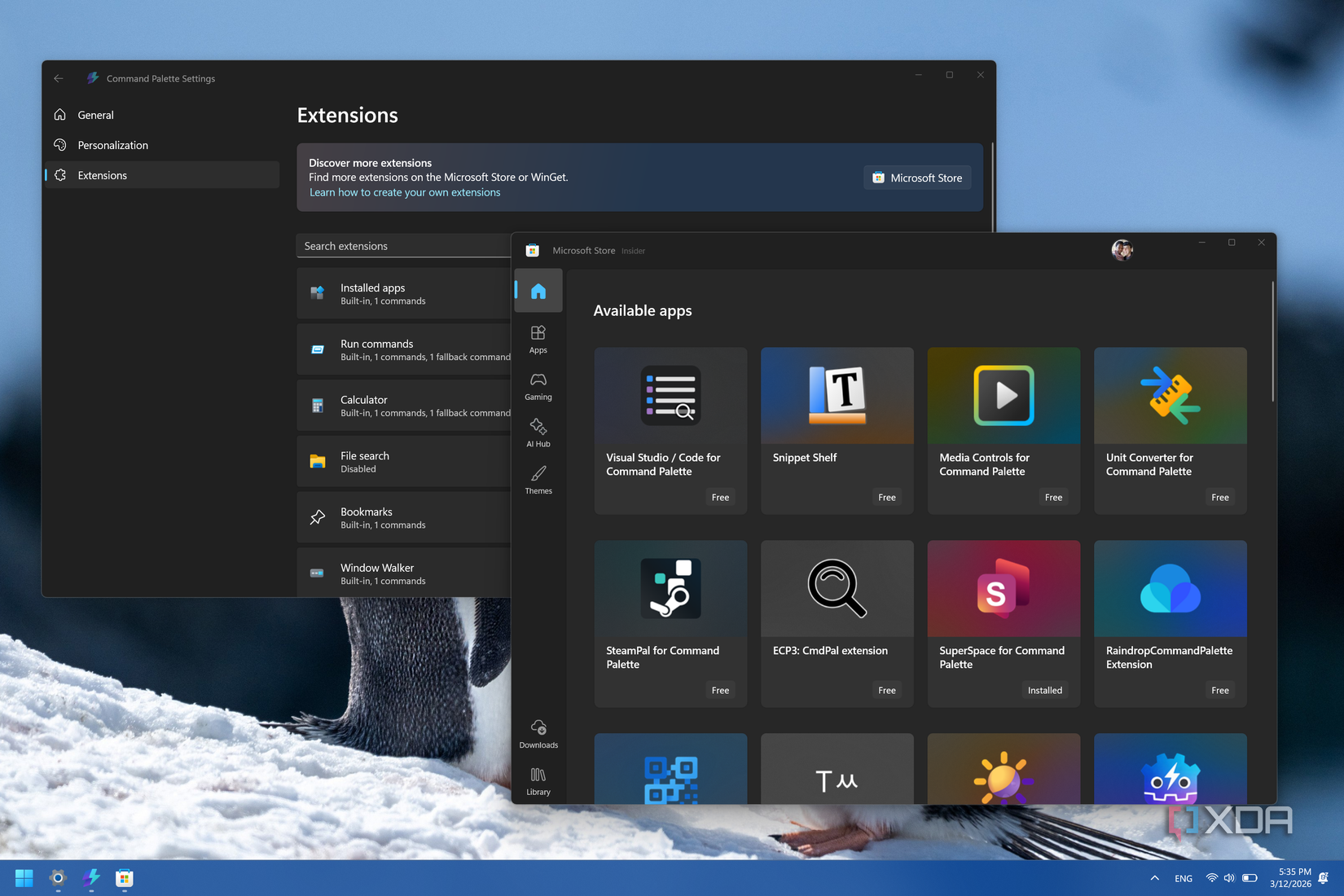Viewport: 1344px width, 896px height.
Task: Click Learn how to create your own extensions
Action: pos(405,192)
